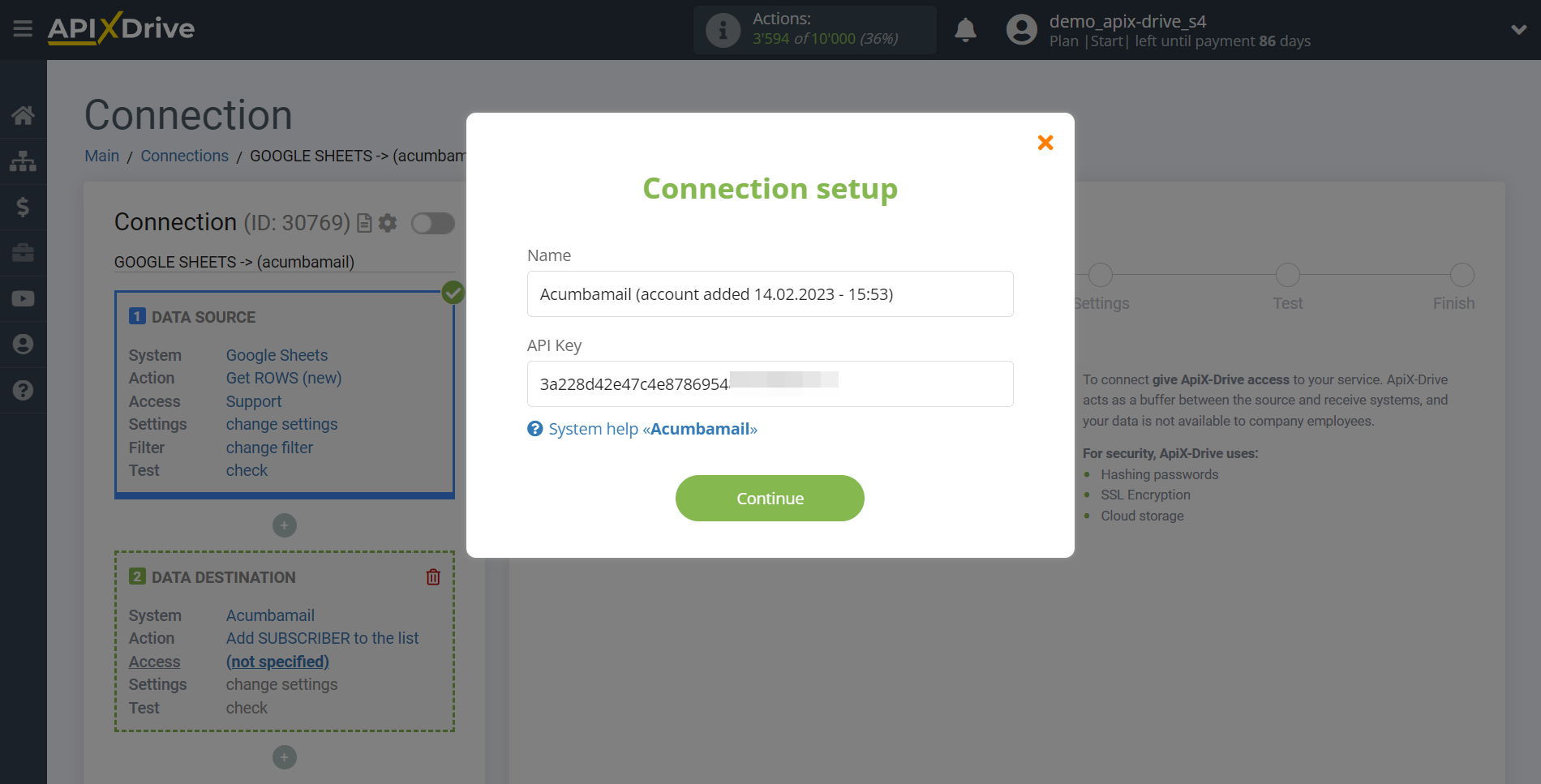Open System help Acumbamail link

click(652, 429)
